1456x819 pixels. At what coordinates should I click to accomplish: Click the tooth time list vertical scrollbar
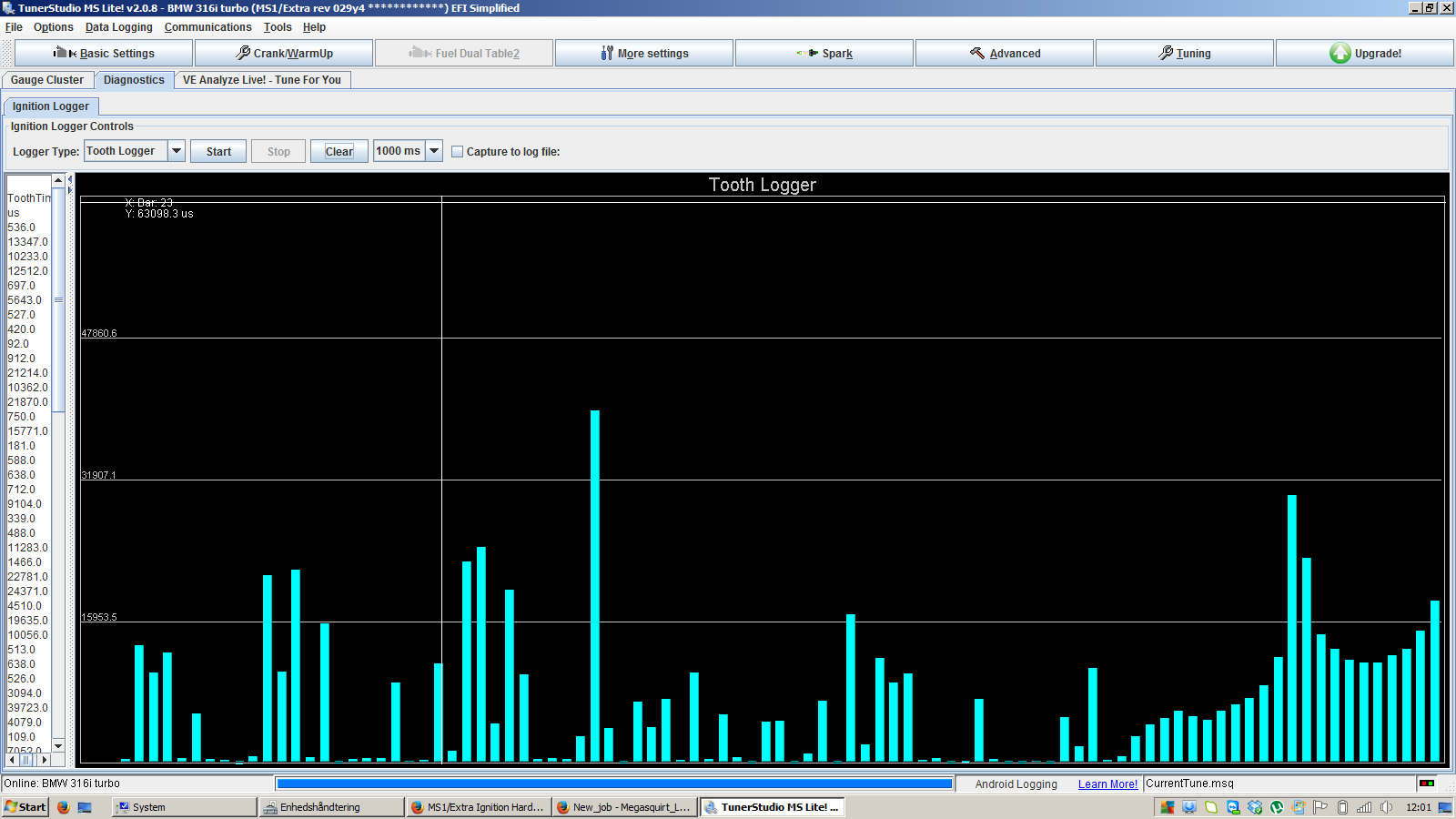point(58,298)
